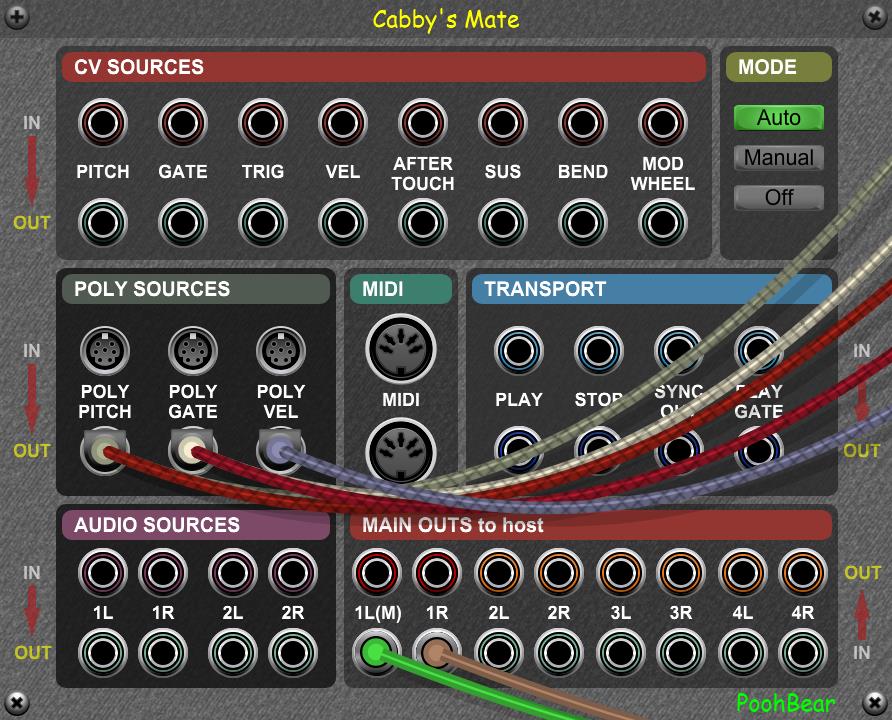Click the STOP input jack in Transport
This screenshot has height=720, width=892.
click(598, 351)
